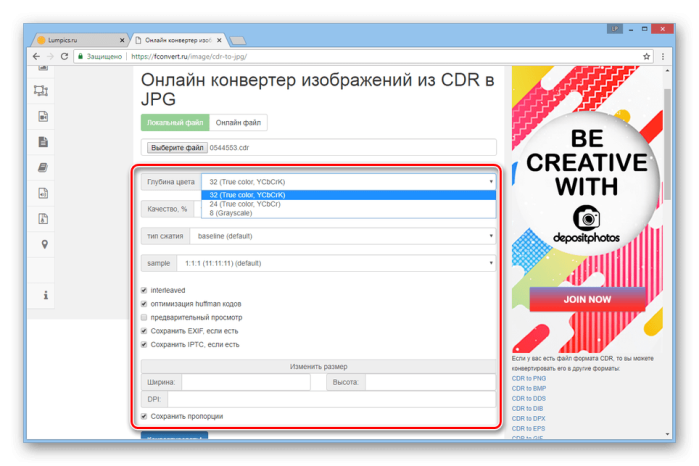699x466 pixels.
Task: Toggle huffman code optimization checkbox
Action: 144,304
